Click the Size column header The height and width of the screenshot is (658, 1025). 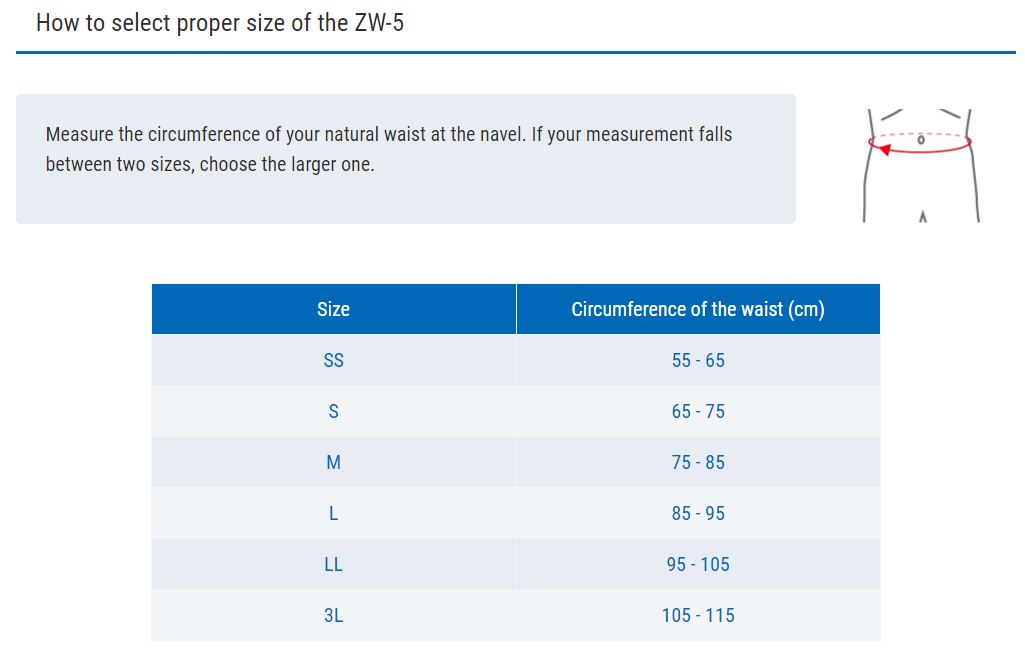point(333,309)
